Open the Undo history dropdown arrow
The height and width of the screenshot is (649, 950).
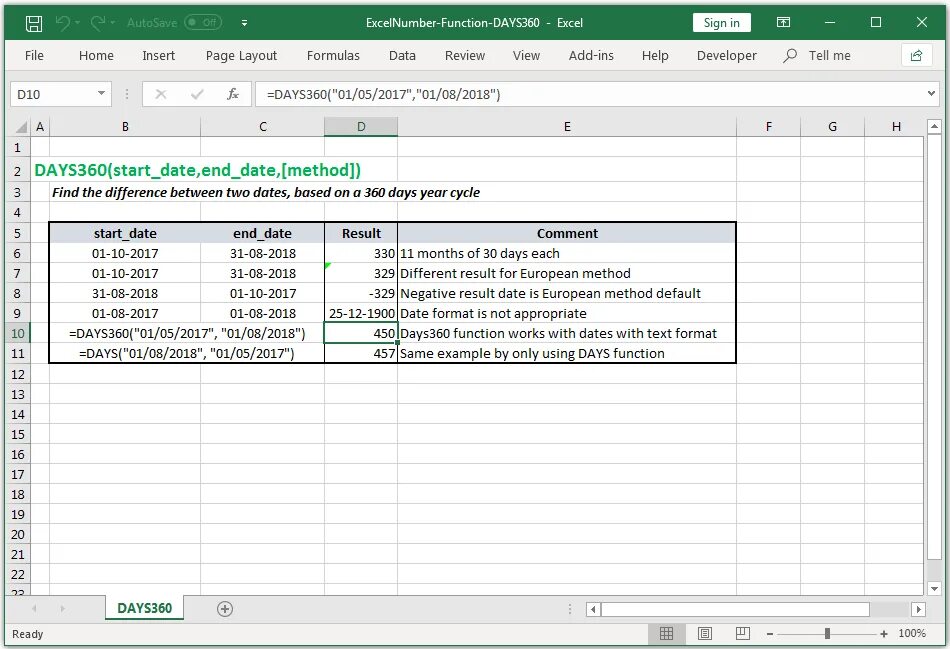point(78,23)
